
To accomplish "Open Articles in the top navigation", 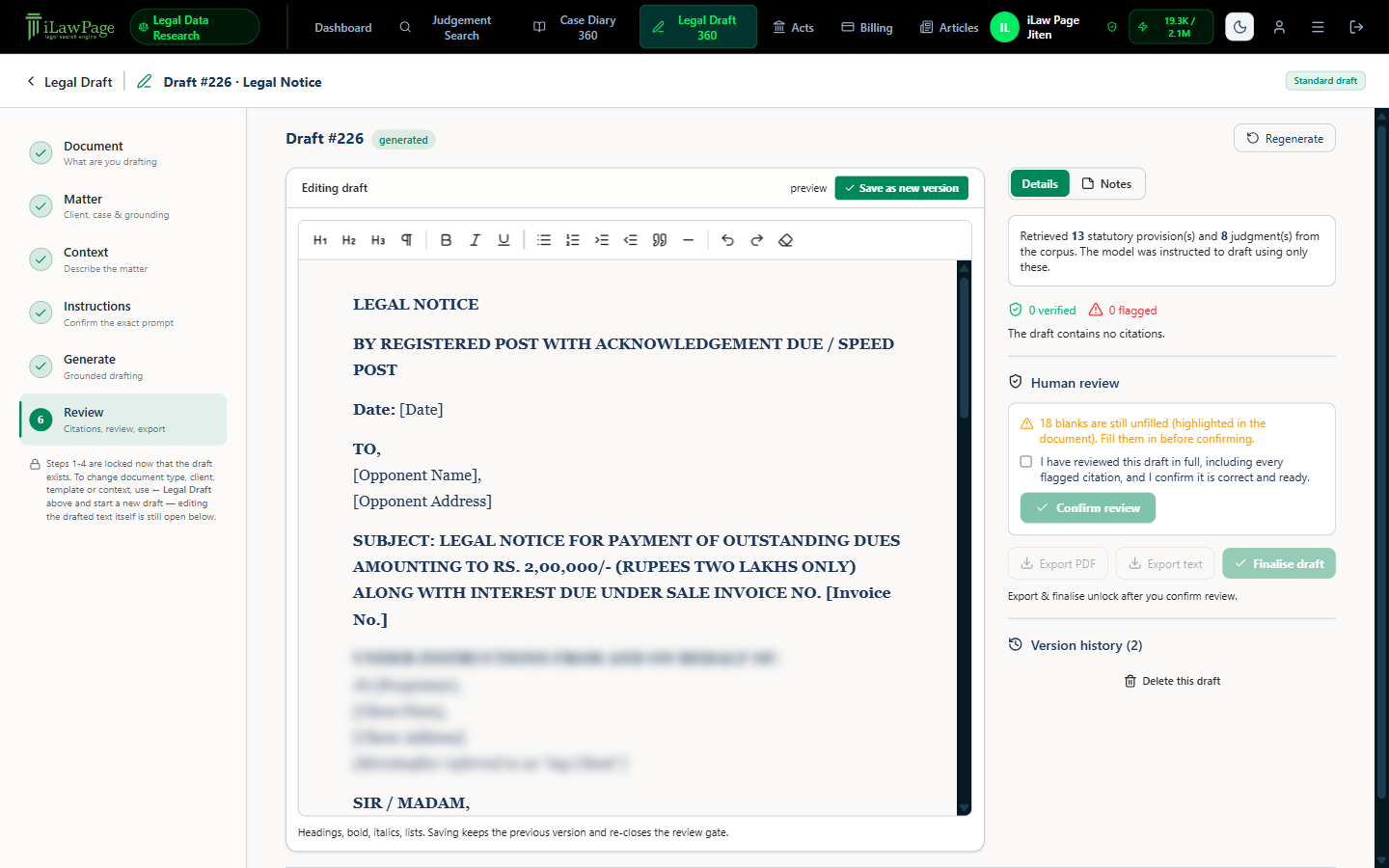I will click(x=949, y=27).
